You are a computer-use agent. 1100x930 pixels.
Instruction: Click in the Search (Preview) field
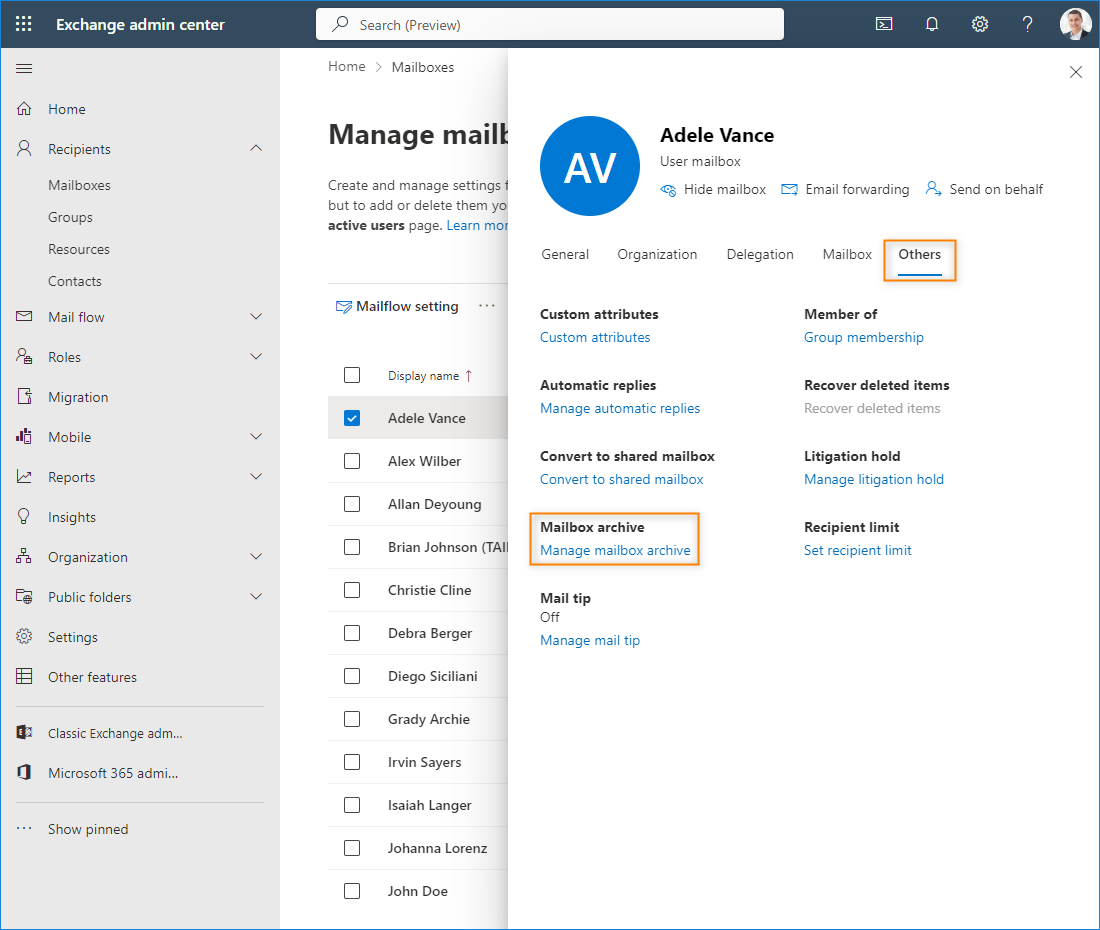tap(550, 25)
